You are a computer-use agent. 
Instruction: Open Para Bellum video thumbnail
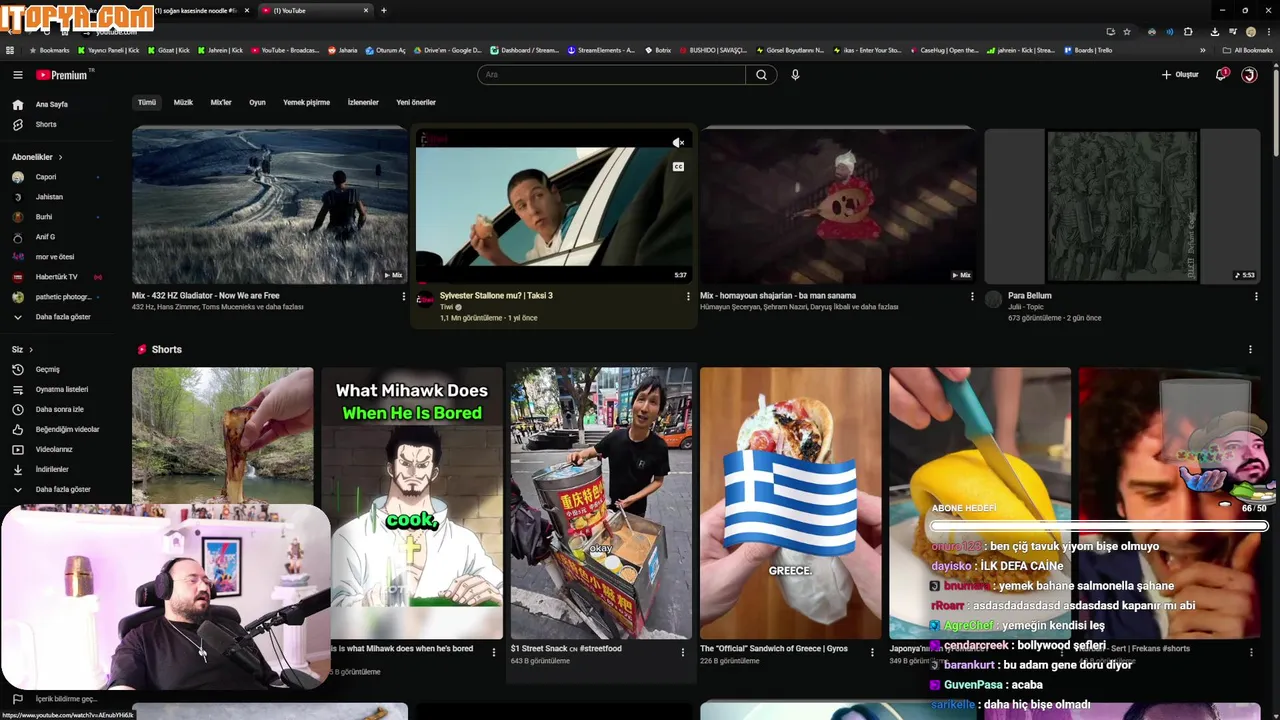1122,205
